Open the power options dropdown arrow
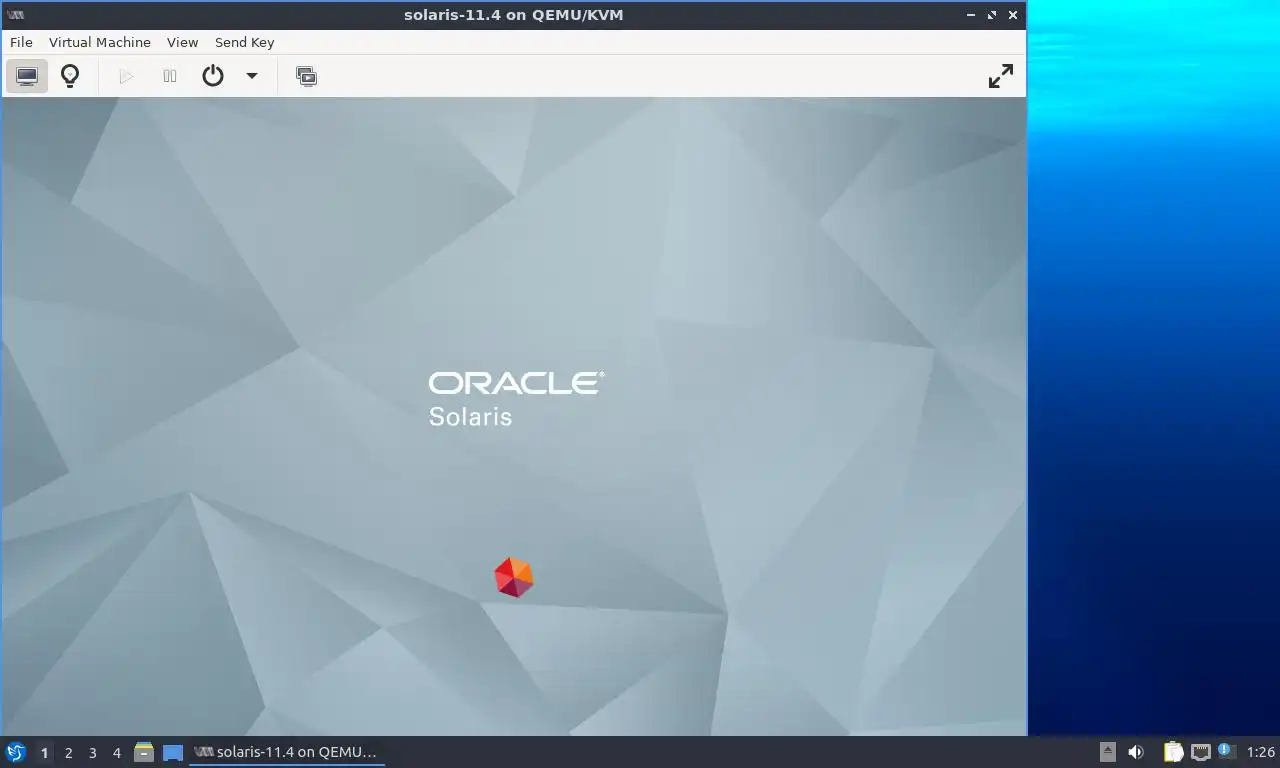The height and width of the screenshot is (768, 1280). [252, 76]
